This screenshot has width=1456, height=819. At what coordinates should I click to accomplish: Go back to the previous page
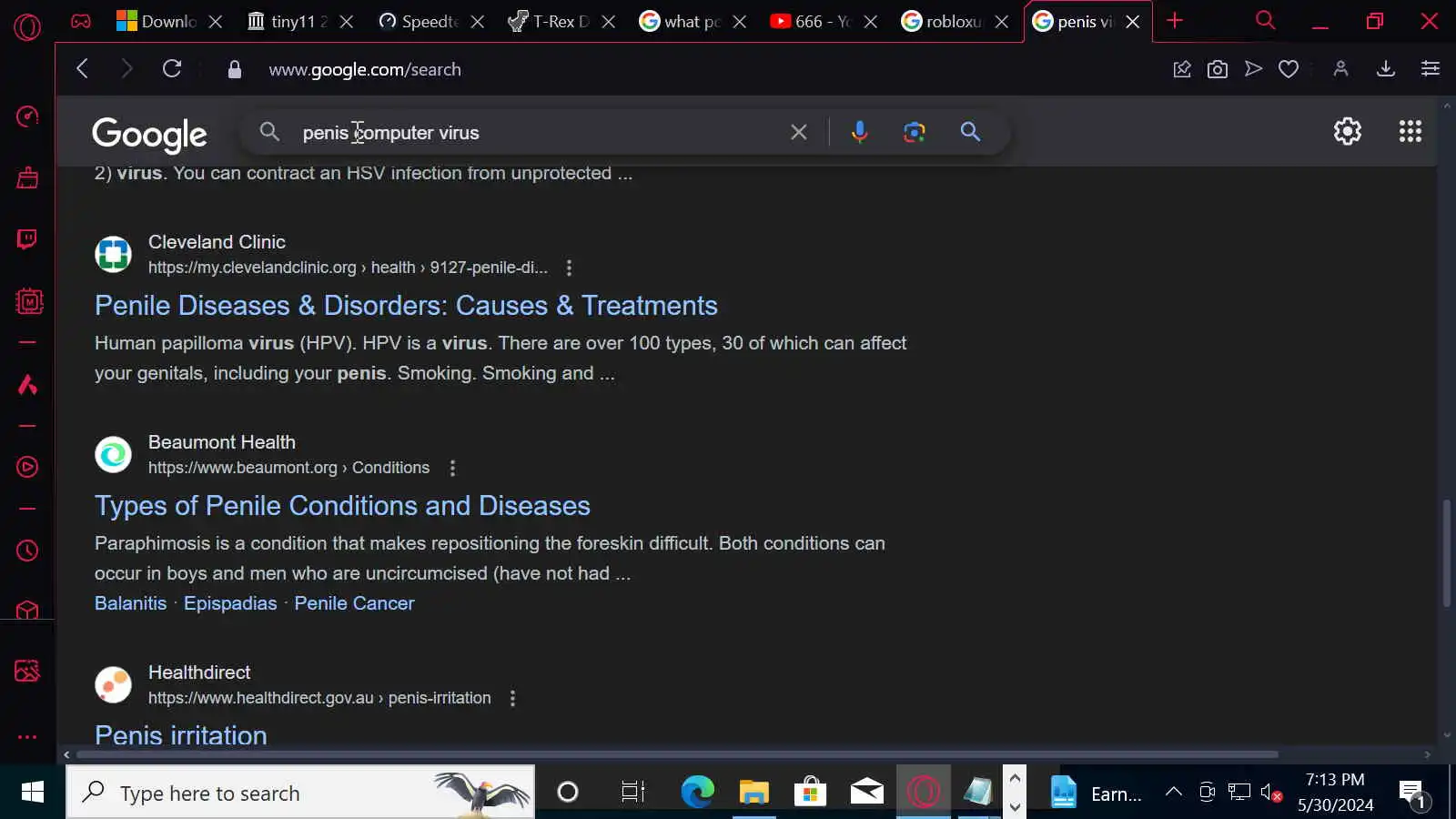(x=83, y=68)
